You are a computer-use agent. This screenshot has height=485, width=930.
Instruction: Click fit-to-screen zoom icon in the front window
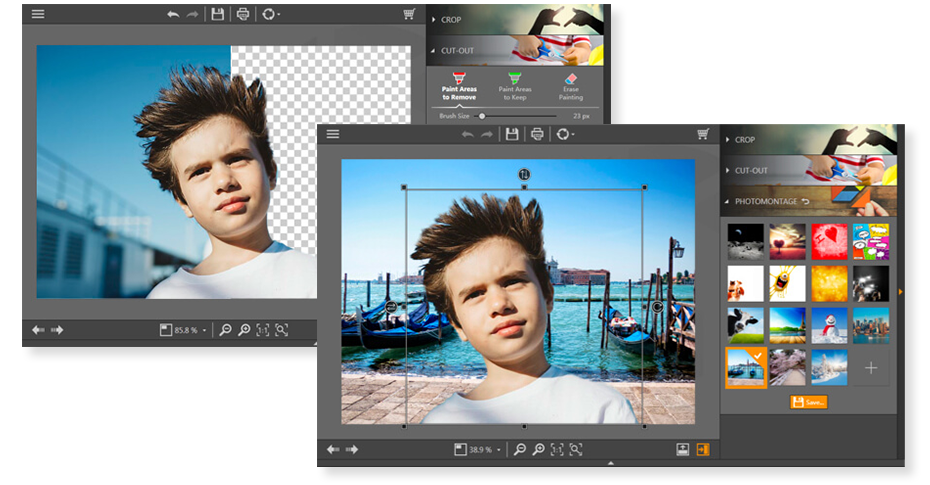(x=576, y=449)
